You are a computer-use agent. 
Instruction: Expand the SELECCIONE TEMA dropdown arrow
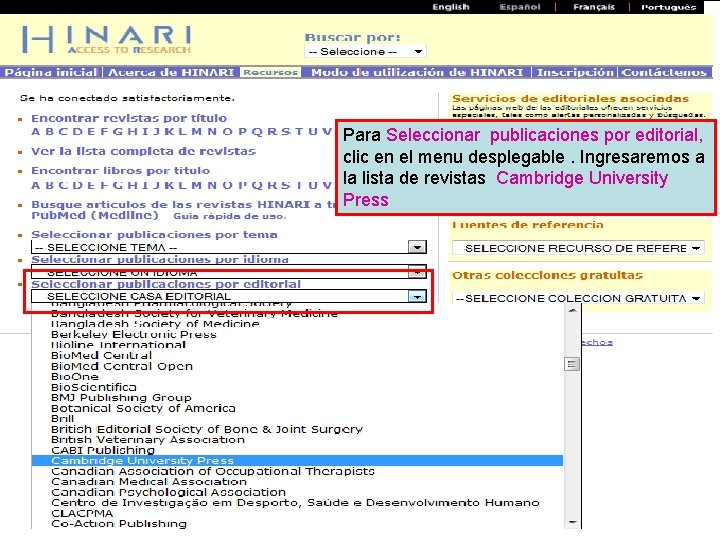[x=417, y=248]
